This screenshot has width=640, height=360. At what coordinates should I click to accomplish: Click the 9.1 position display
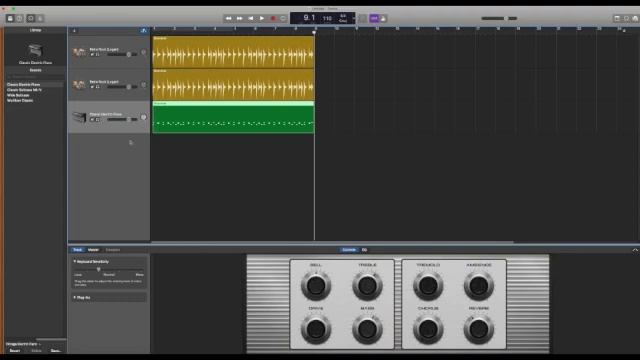click(309, 18)
